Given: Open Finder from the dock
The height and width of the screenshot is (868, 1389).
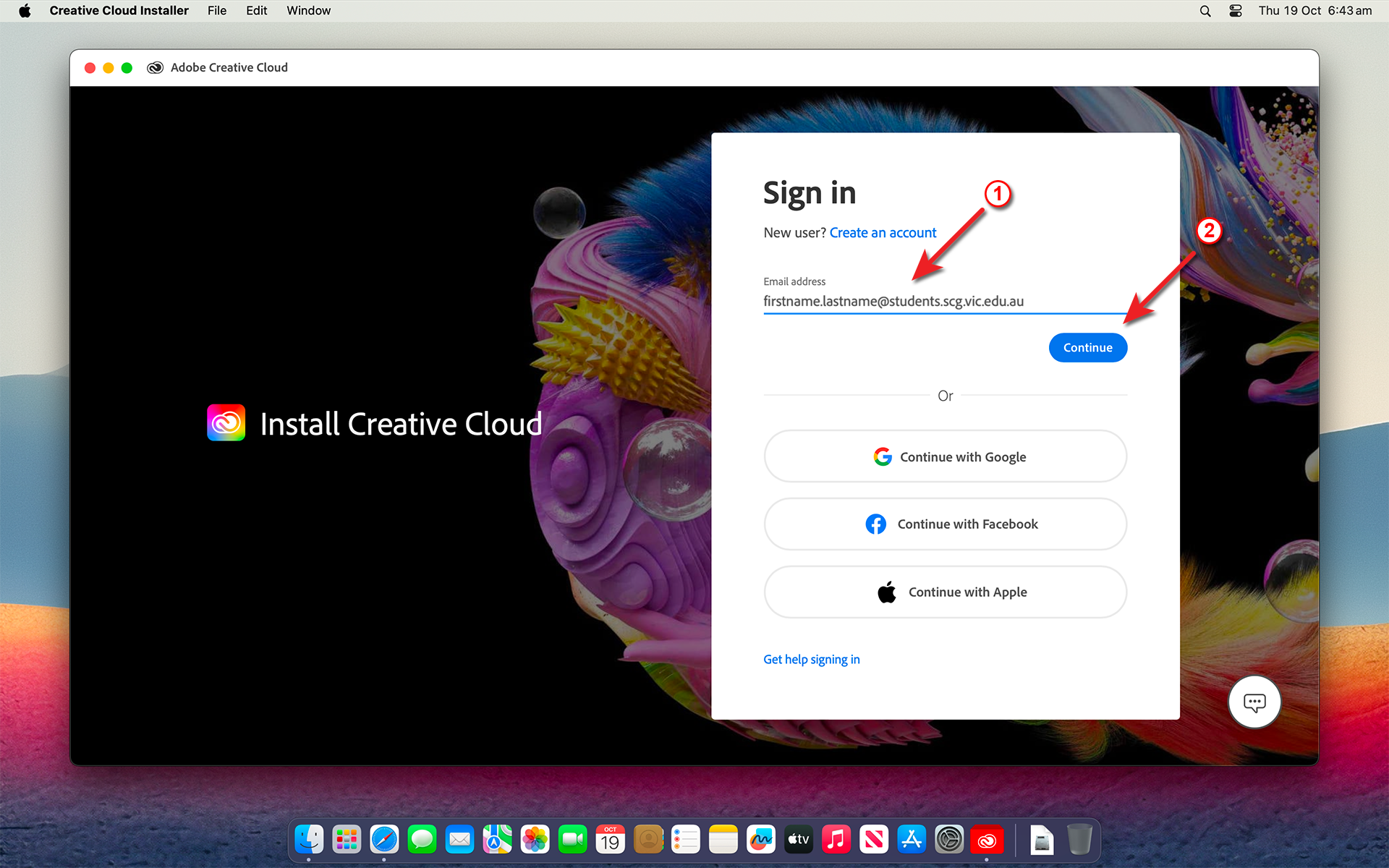Looking at the screenshot, I should click(x=309, y=840).
